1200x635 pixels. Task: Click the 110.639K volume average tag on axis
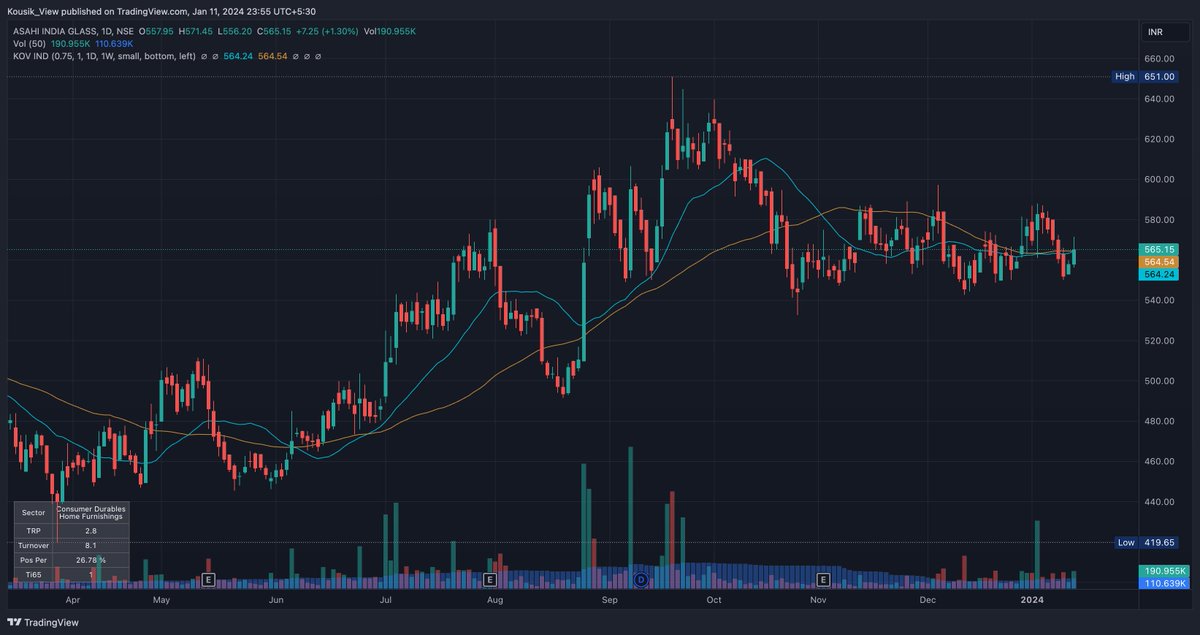[1164, 582]
